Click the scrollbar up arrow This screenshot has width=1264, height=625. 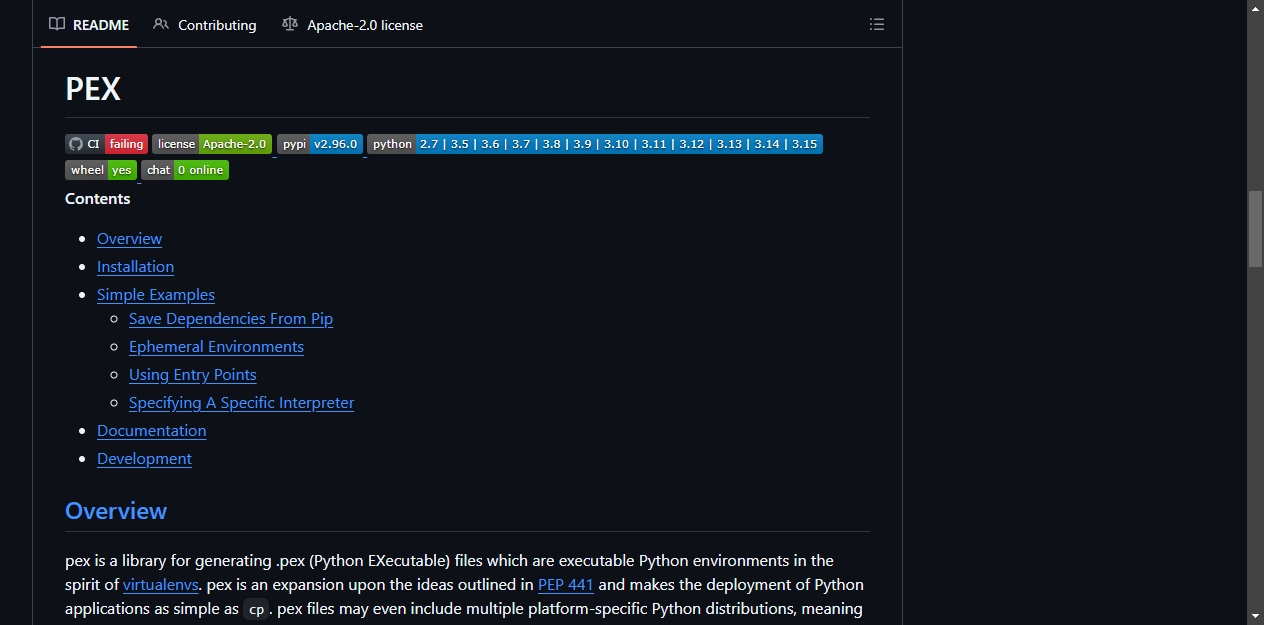[x=1255, y=8]
